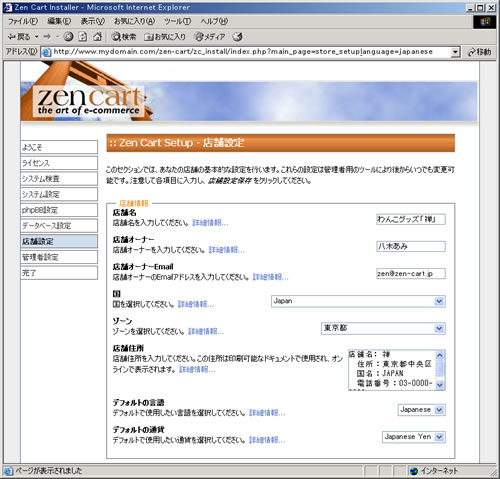Refresh the page using the refresh icon
This screenshot has height=479, width=500.
tap(83, 36)
